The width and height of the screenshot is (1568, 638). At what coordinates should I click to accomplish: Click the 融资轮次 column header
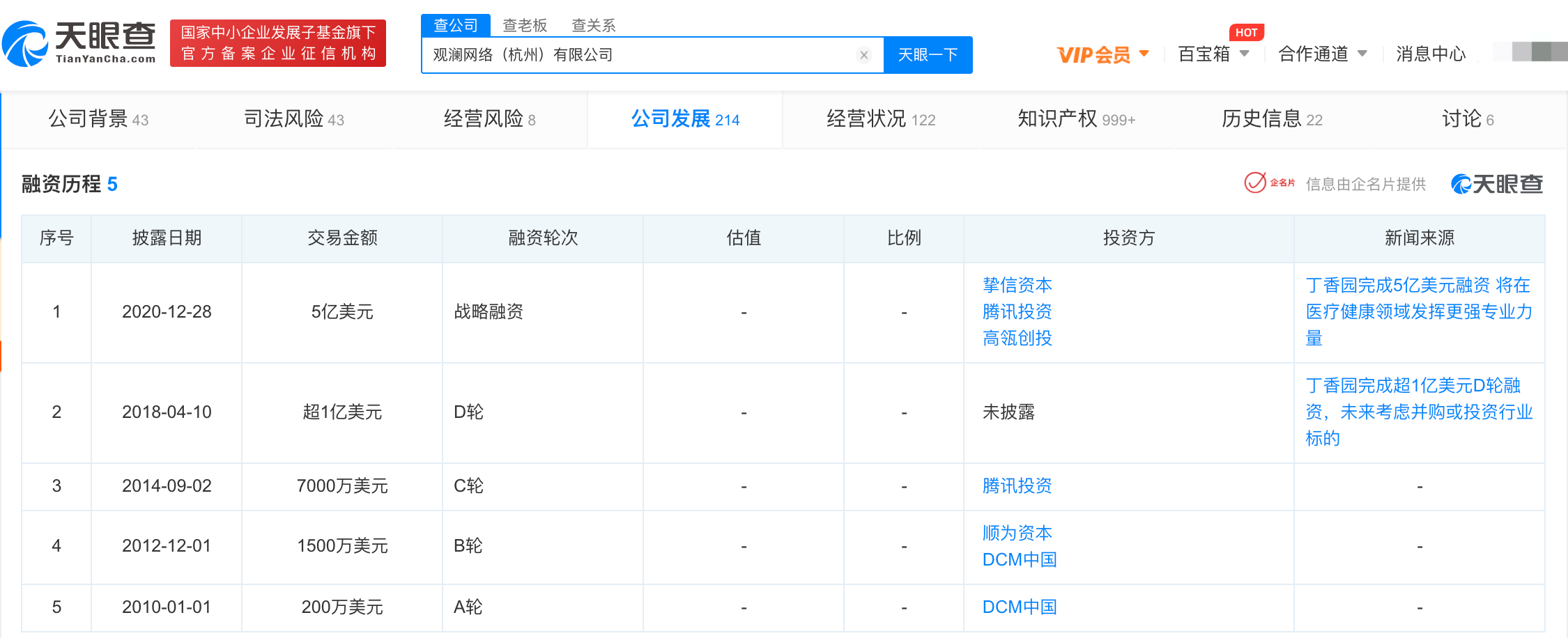(543, 238)
